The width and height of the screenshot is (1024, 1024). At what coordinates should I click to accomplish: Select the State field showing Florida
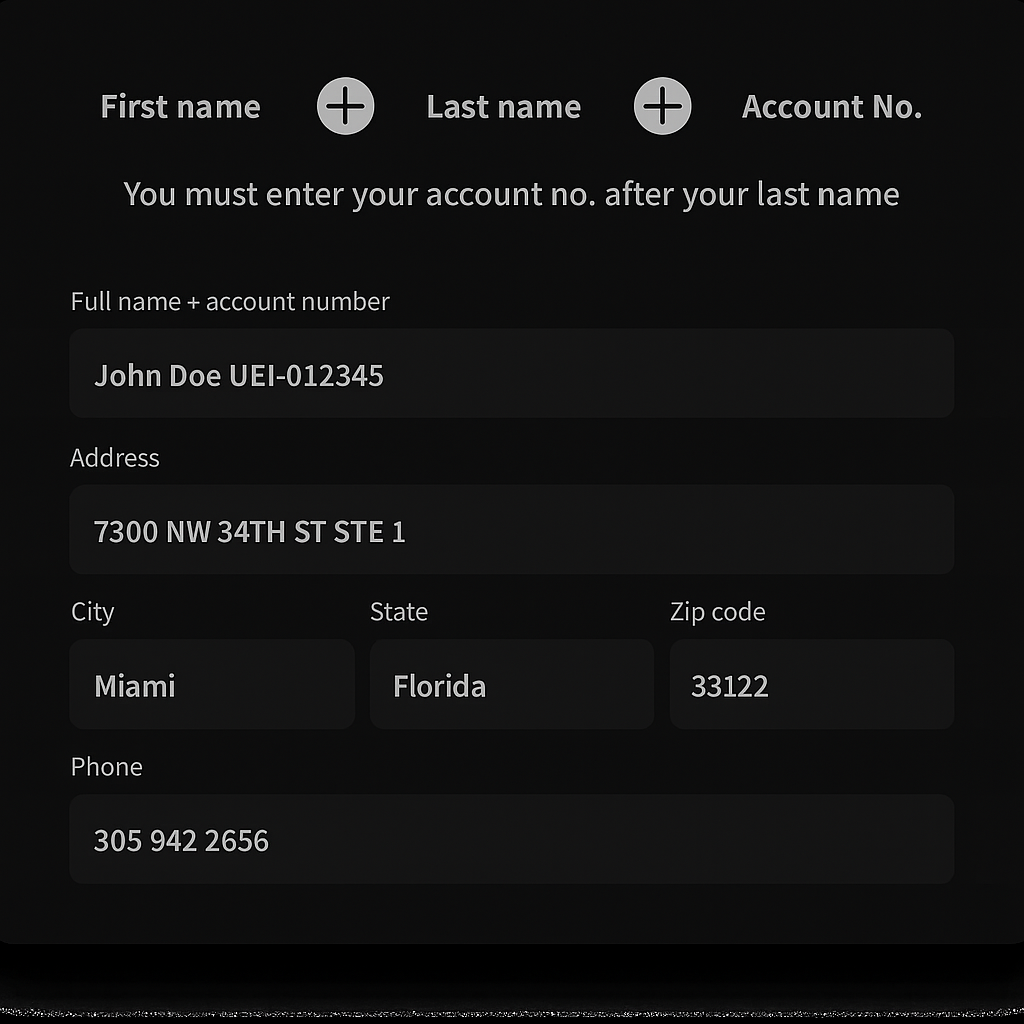[x=511, y=685]
